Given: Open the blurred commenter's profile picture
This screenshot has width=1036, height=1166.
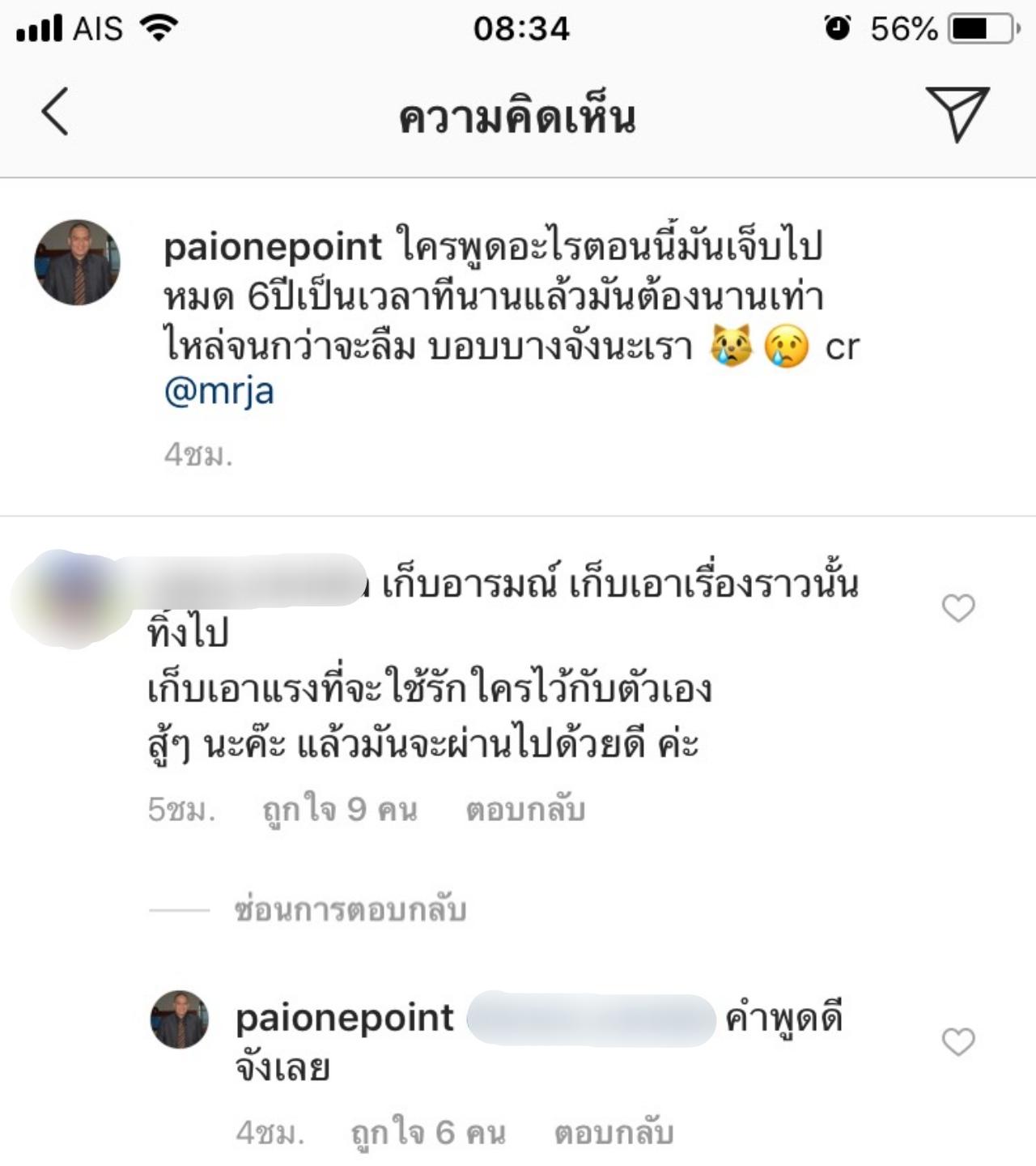Looking at the screenshot, I should [x=71, y=599].
